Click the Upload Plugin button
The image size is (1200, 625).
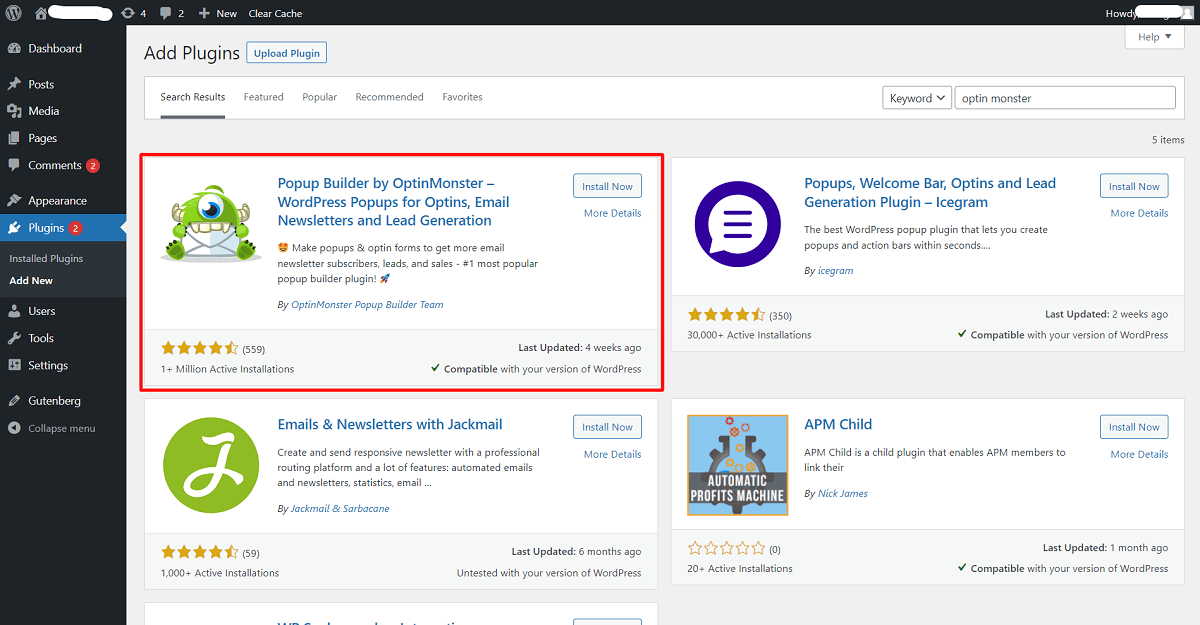tap(289, 53)
